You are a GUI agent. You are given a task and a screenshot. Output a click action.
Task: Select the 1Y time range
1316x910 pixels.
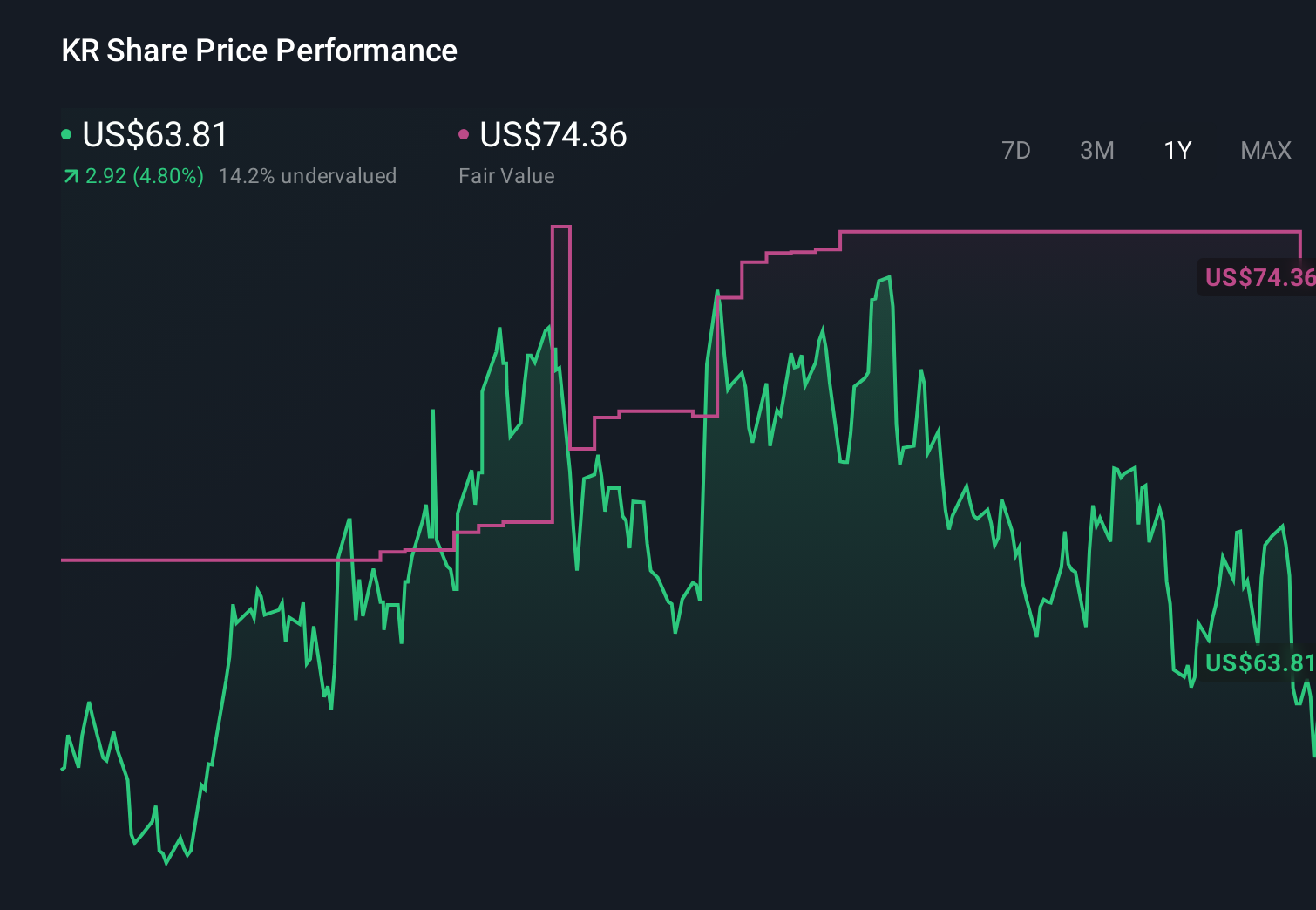(x=1177, y=150)
